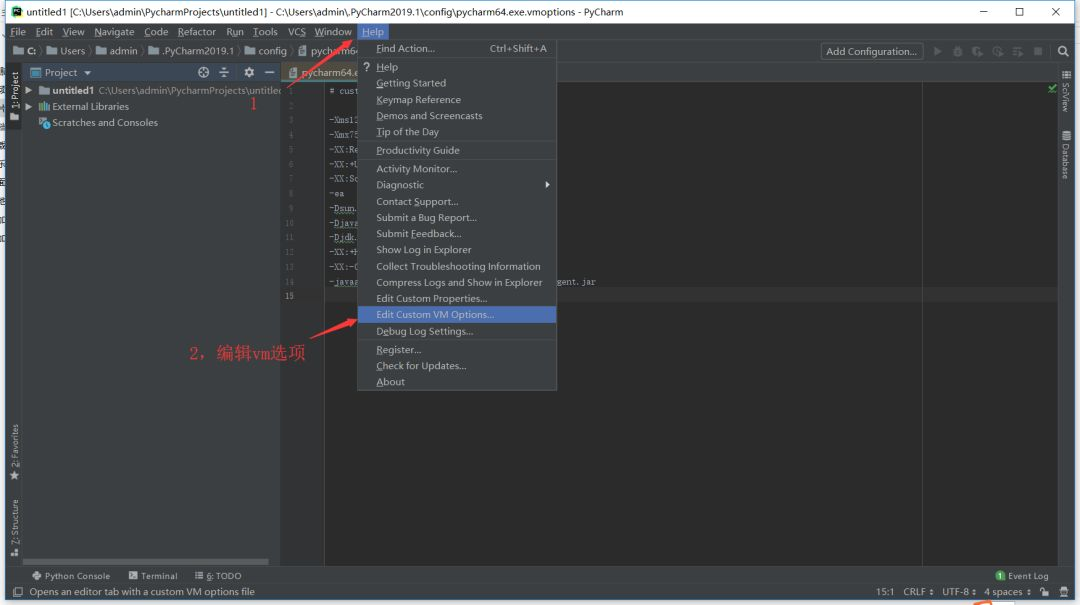The width and height of the screenshot is (1080, 605).
Task: Open Project panel settings gear
Action: [x=249, y=72]
